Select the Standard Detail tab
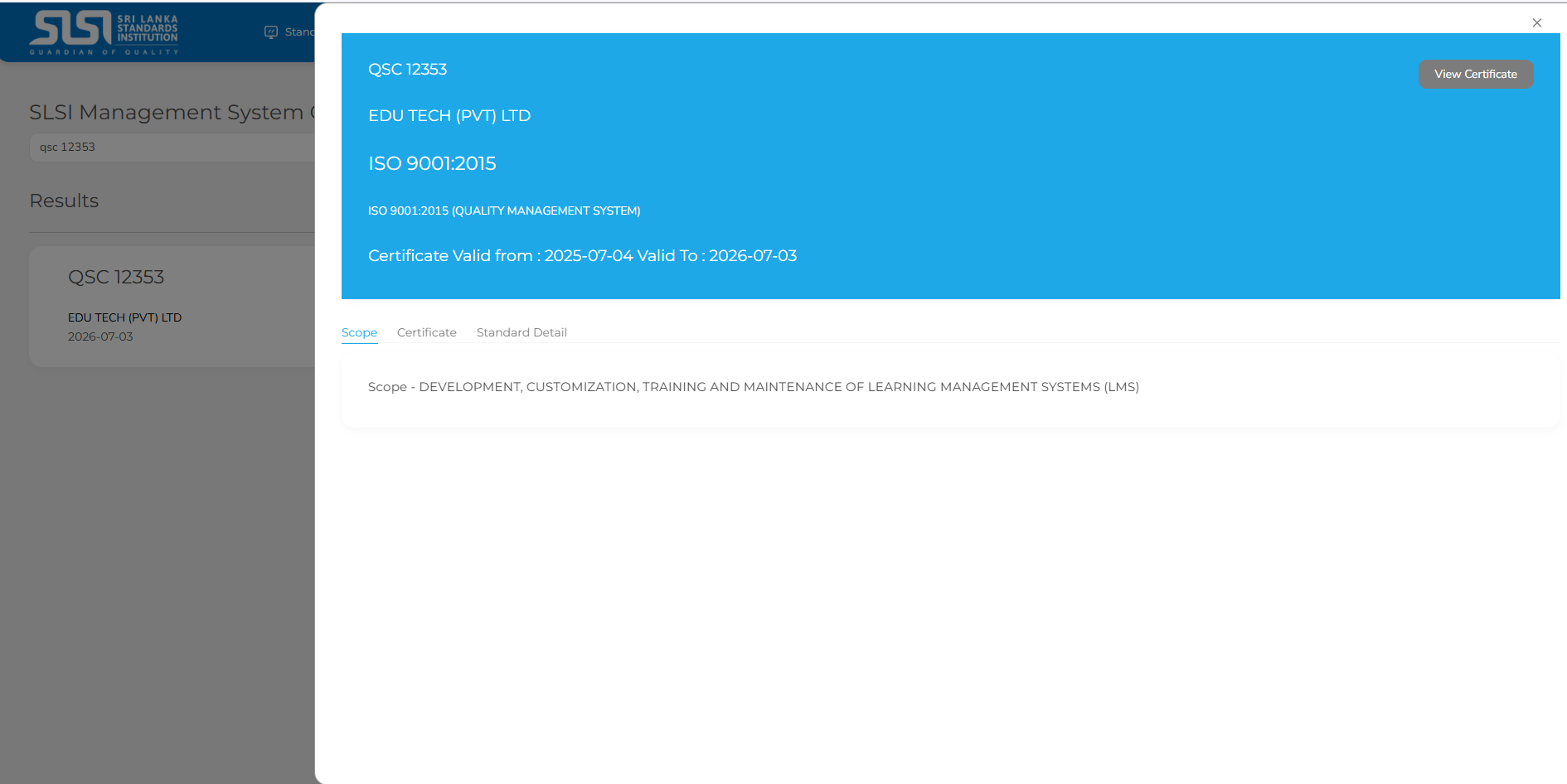The image size is (1567, 784). (522, 332)
